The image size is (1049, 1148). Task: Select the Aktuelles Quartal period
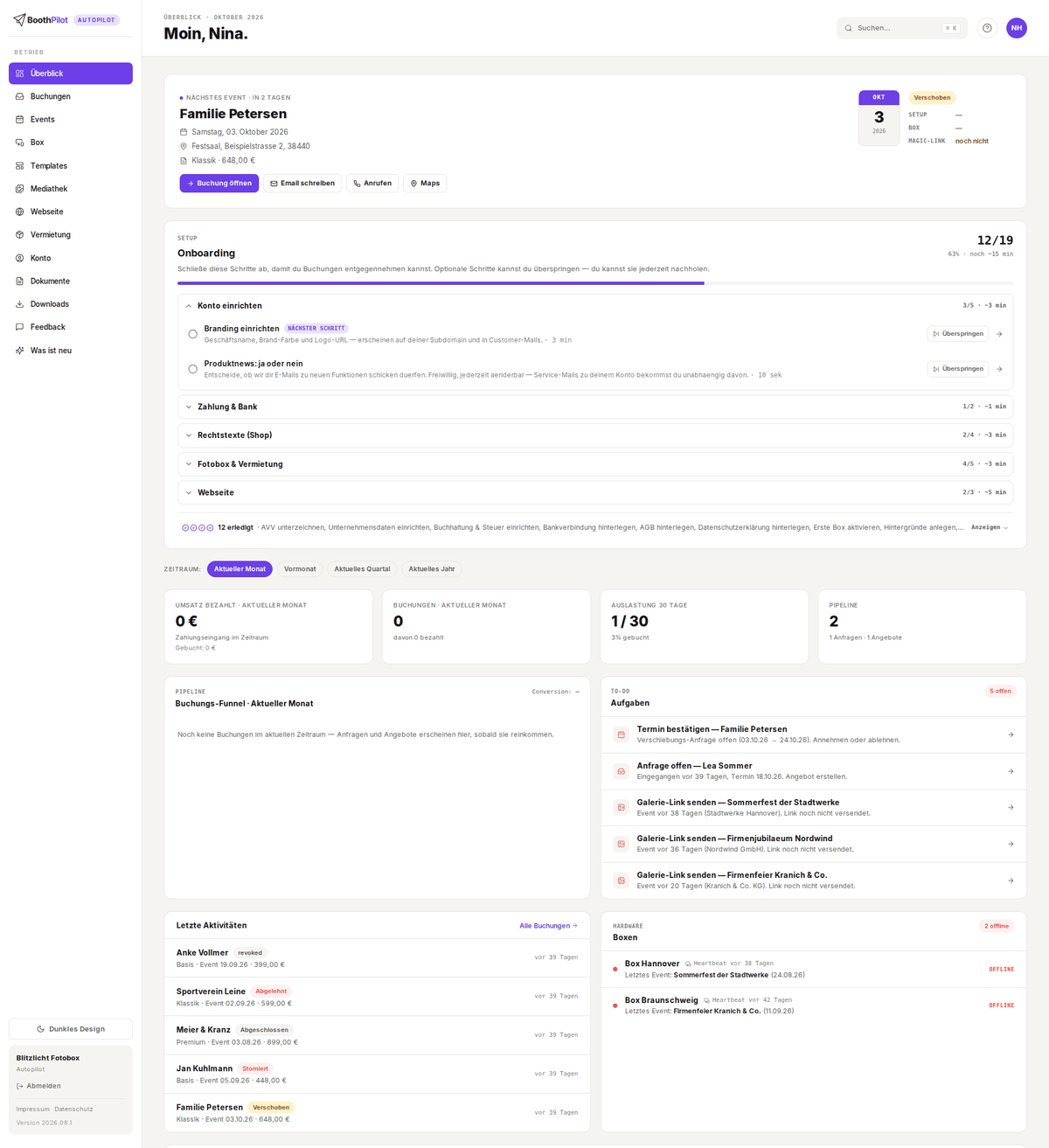[362, 569]
